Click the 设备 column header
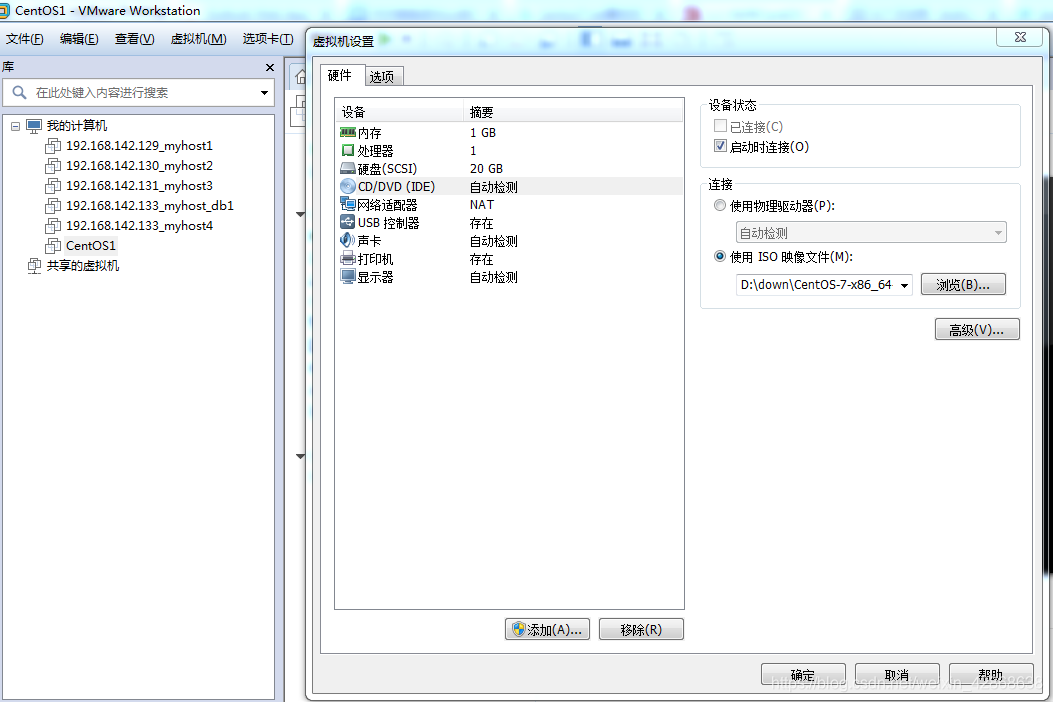Image resolution: width=1053 pixels, height=702 pixels. click(400, 112)
